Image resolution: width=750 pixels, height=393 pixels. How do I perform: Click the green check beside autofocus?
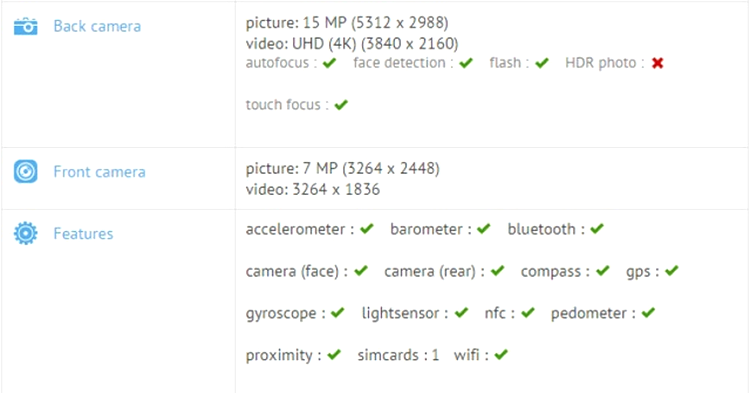click(330, 63)
